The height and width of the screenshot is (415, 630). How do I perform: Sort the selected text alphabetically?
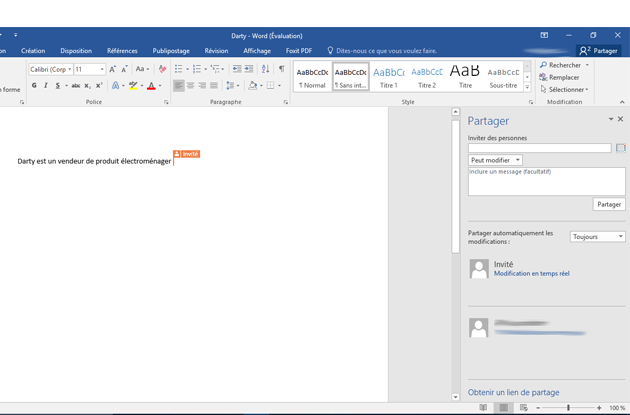click(265, 69)
